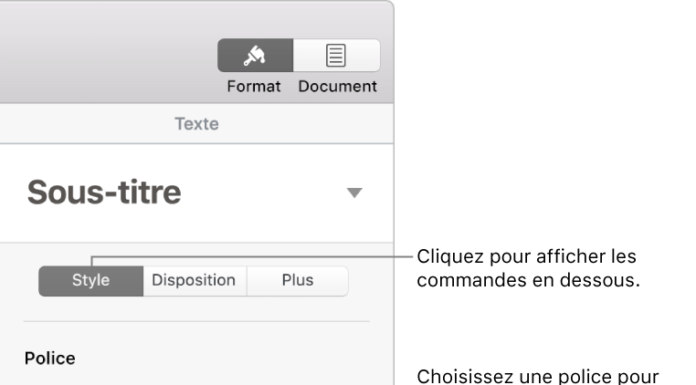
Task: Click the Police section label
Action: coord(50,358)
